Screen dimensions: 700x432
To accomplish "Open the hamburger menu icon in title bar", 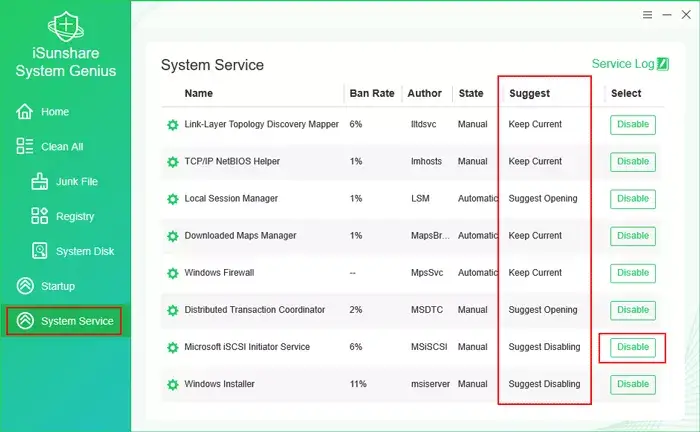I will 647,15.
